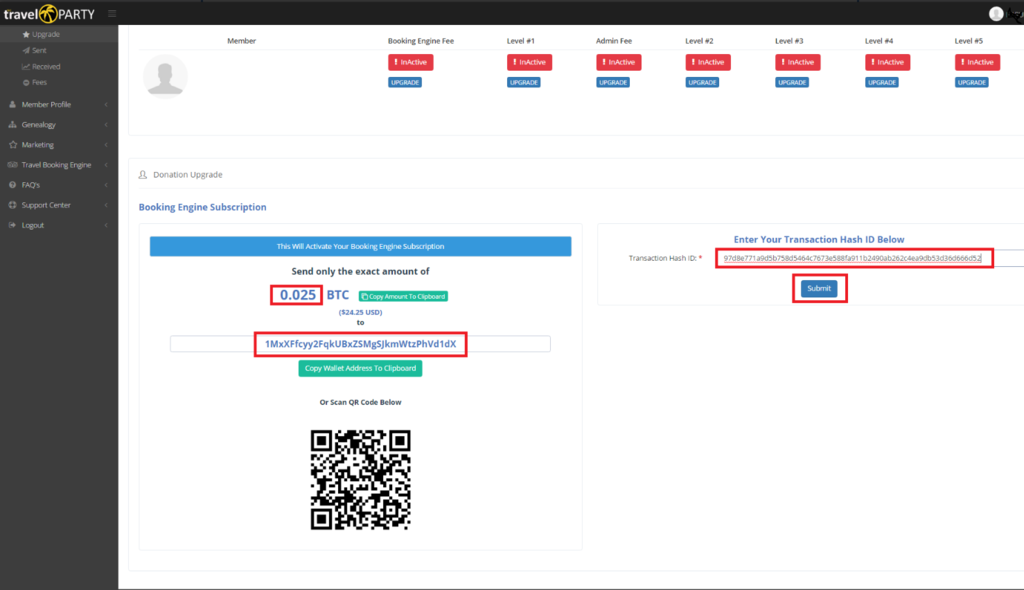Viewport: 1024px width, 590px height.
Task: Click Copy Amount To Clipboard button
Action: pos(403,296)
